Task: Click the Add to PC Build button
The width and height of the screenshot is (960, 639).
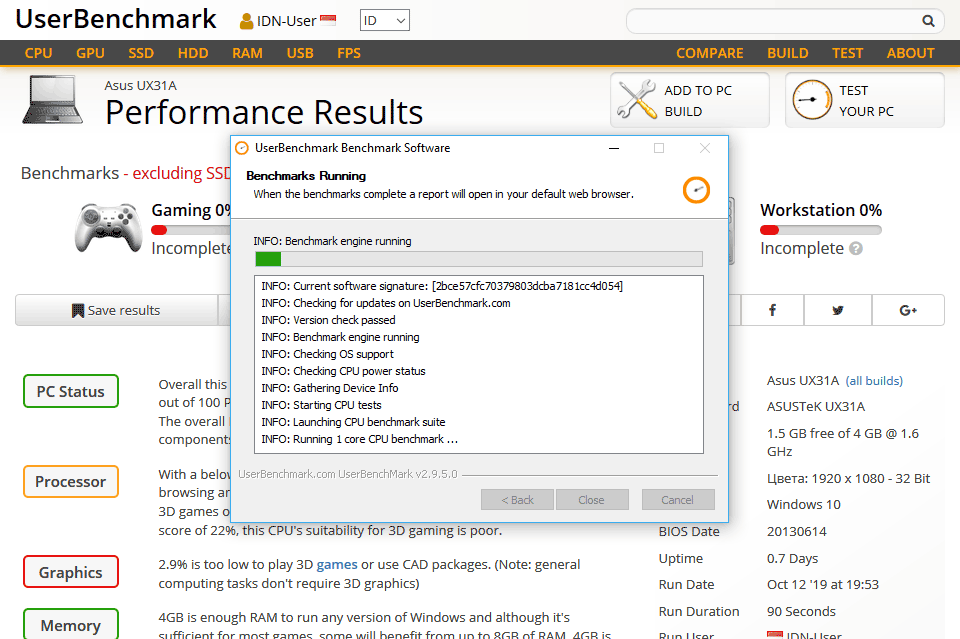Action: point(689,100)
